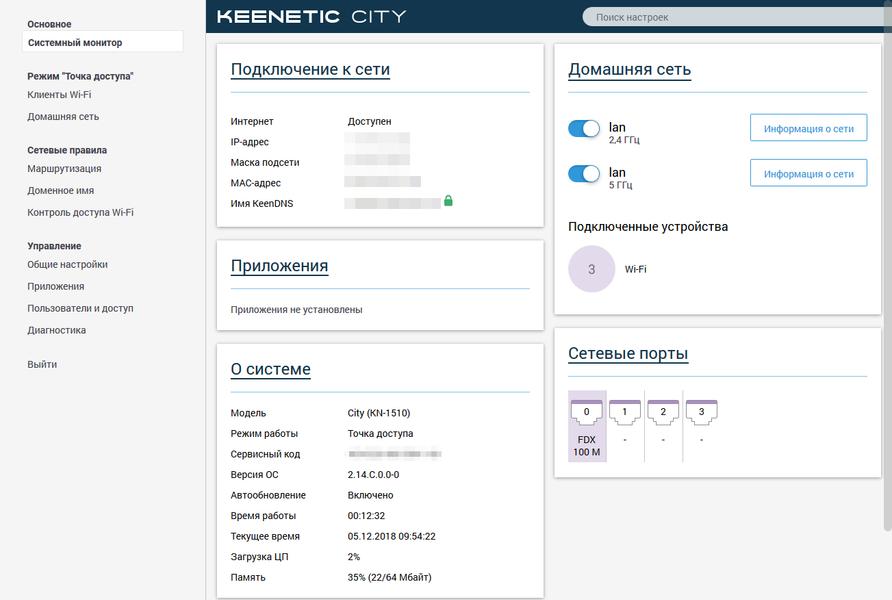
Task: Toggle the 2,4 ГГц lan network switch
Action: pos(584,128)
